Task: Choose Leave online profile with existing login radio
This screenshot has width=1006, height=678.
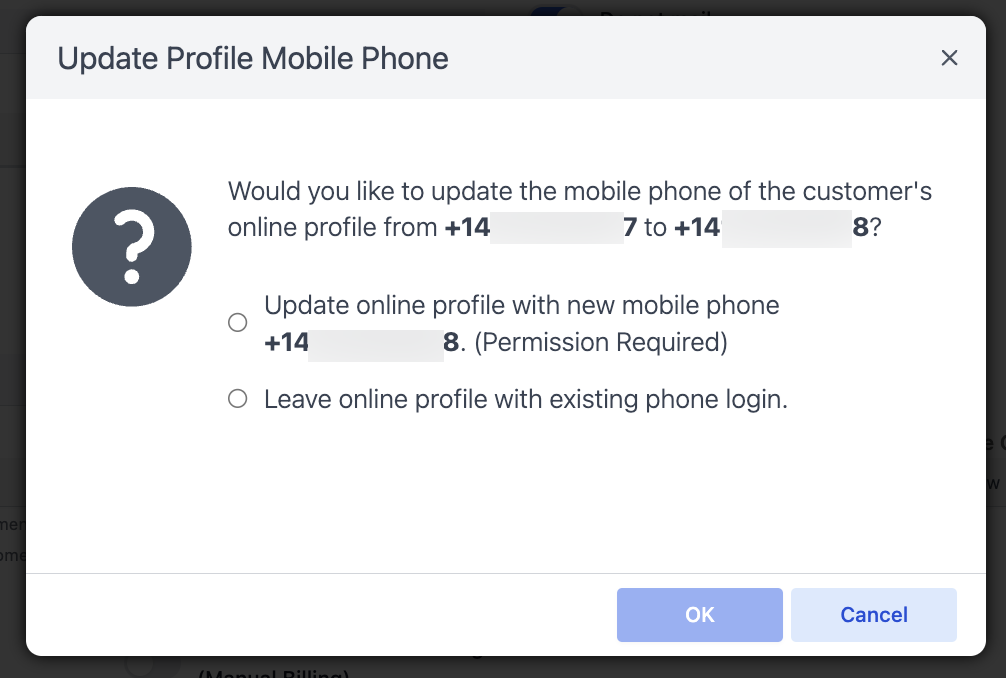Action: pos(237,398)
